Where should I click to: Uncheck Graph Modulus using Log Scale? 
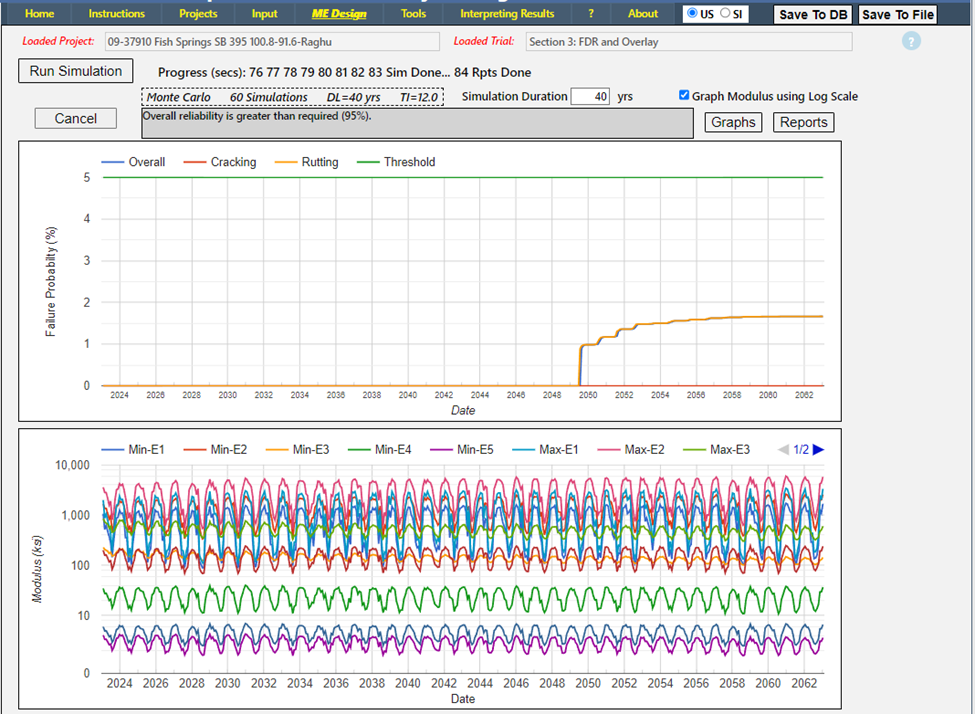click(684, 96)
